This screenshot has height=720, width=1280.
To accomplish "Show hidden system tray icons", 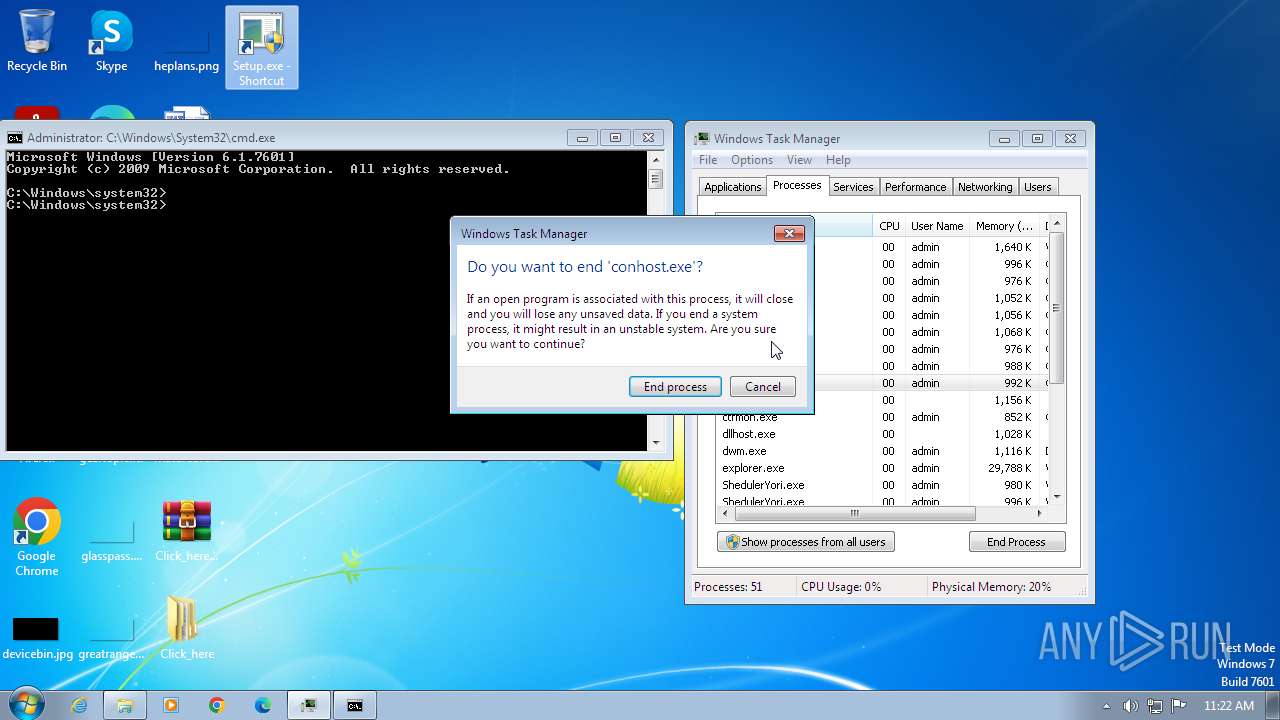I will pos(1106,706).
